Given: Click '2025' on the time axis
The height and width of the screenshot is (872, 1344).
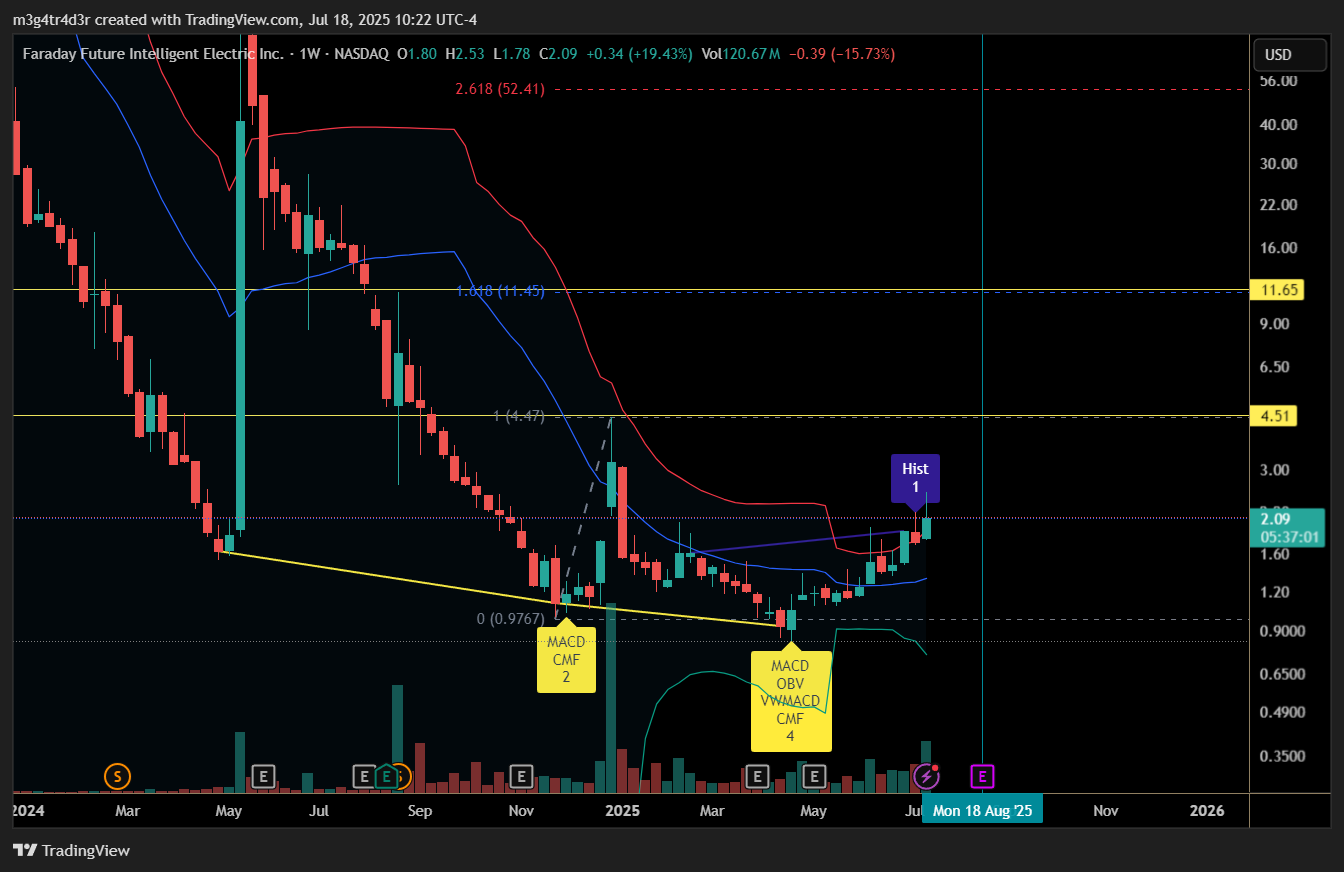Looking at the screenshot, I should click(621, 811).
